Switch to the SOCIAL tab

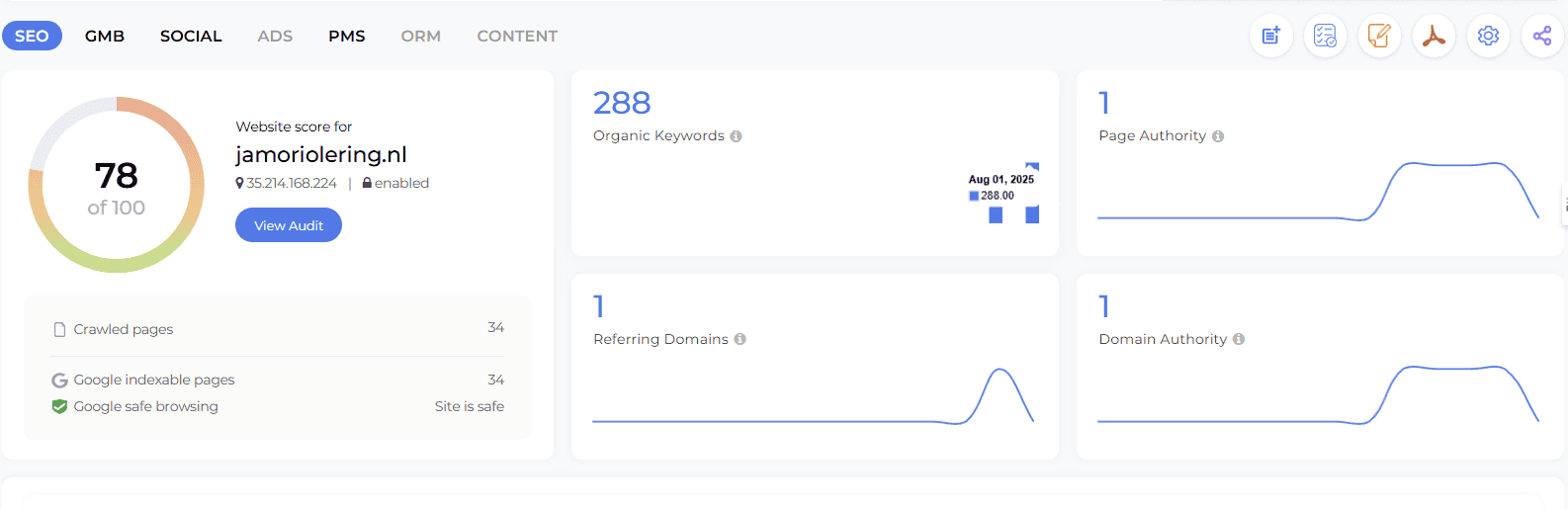191,37
